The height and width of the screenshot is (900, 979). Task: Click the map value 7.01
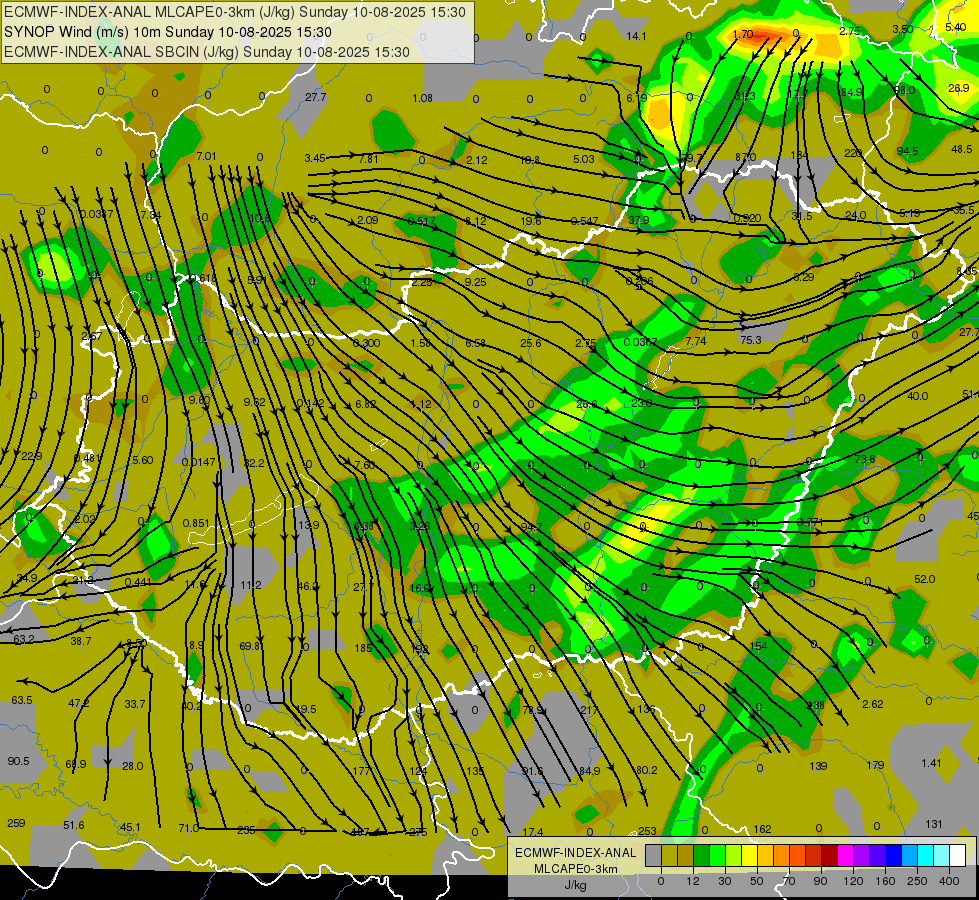(x=206, y=156)
